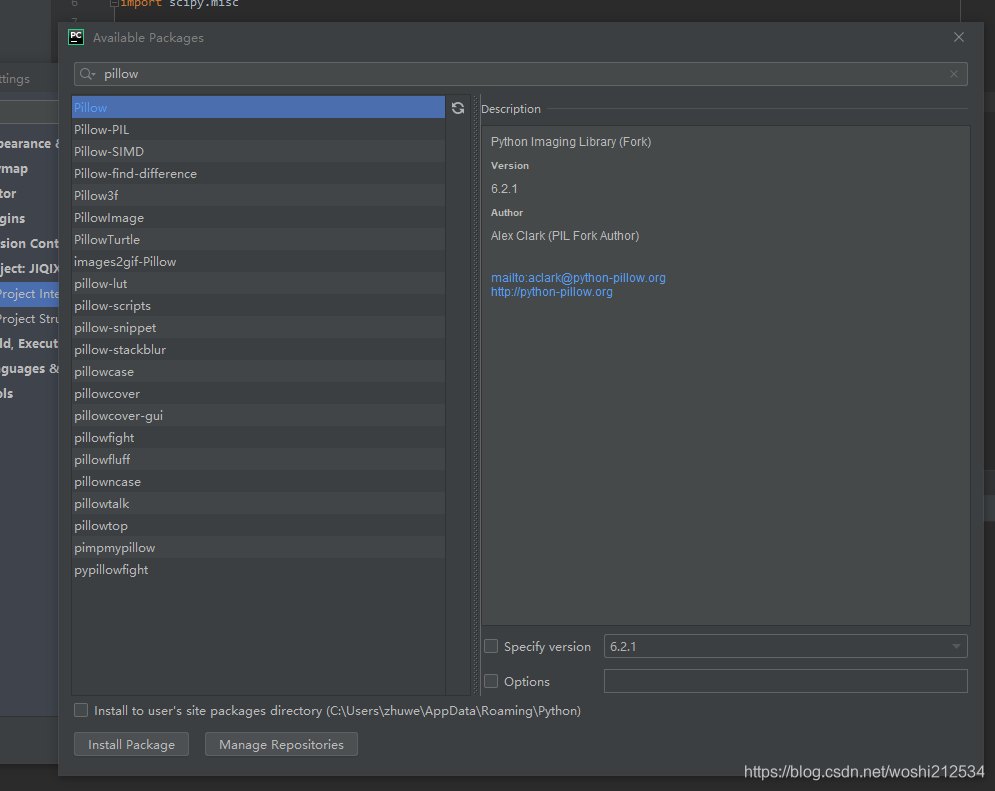Screen dimensions: 995x791
Task: Open search history via magnifier icon
Action: (x=88, y=74)
